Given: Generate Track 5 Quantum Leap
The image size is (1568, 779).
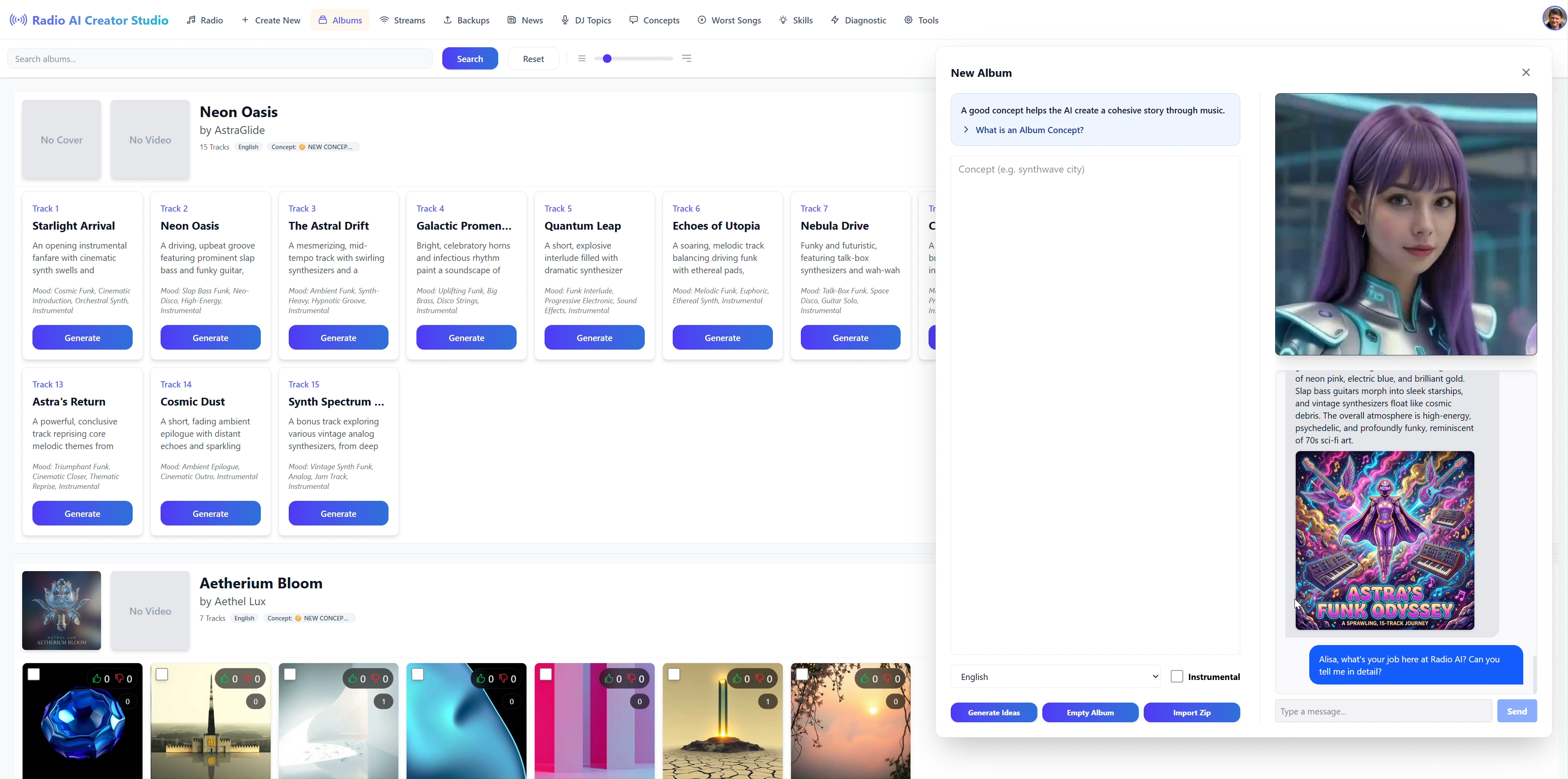Looking at the screenshot, I should [594, 337].
